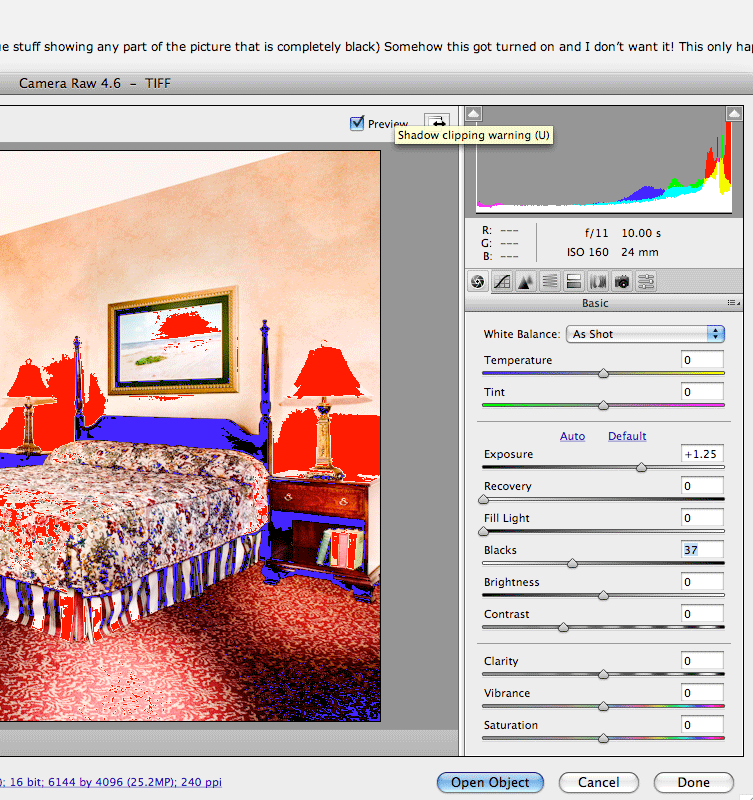Click the Auto tone link
The image size is (753, 800).
tap(572, 436)
